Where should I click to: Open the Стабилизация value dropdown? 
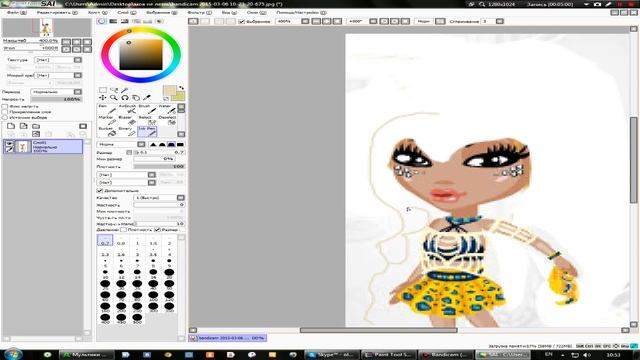tap(500, 21)
